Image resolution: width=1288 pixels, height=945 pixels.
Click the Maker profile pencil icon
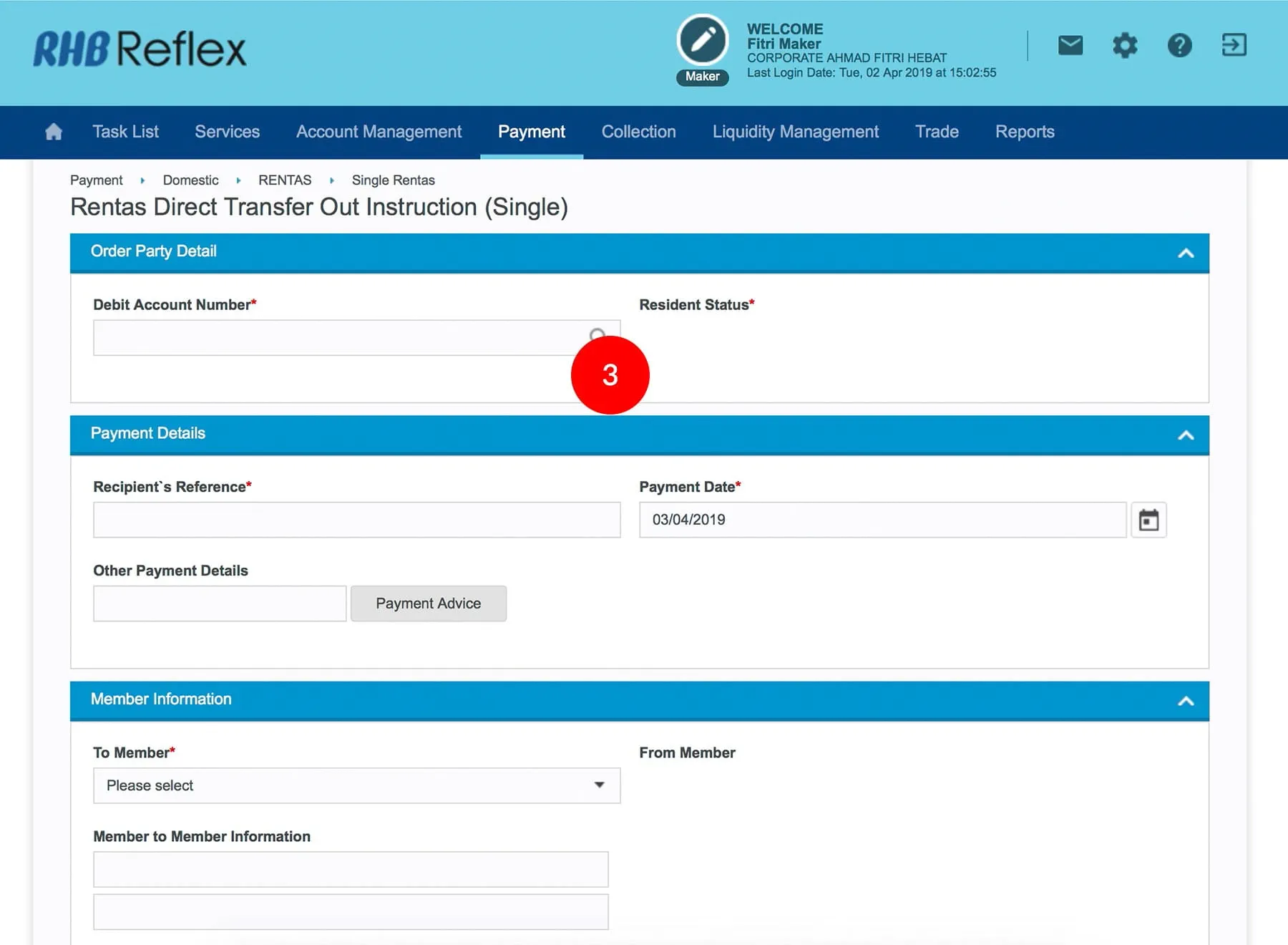click(702, 40)
